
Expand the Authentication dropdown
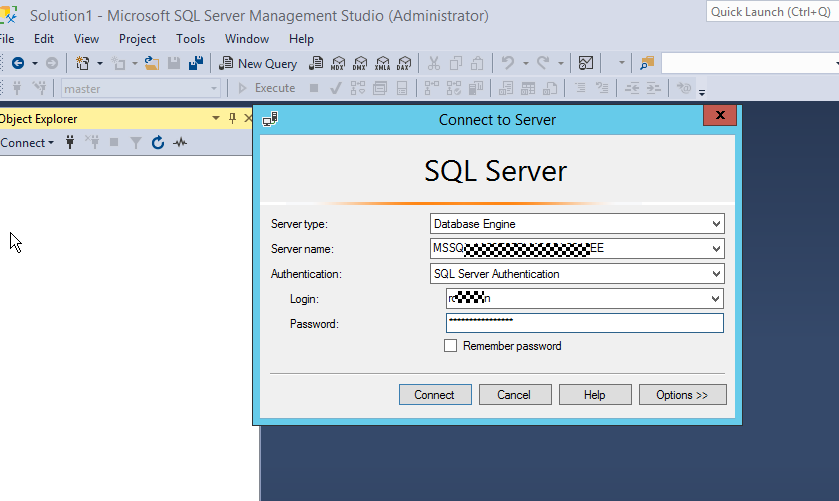716,274
